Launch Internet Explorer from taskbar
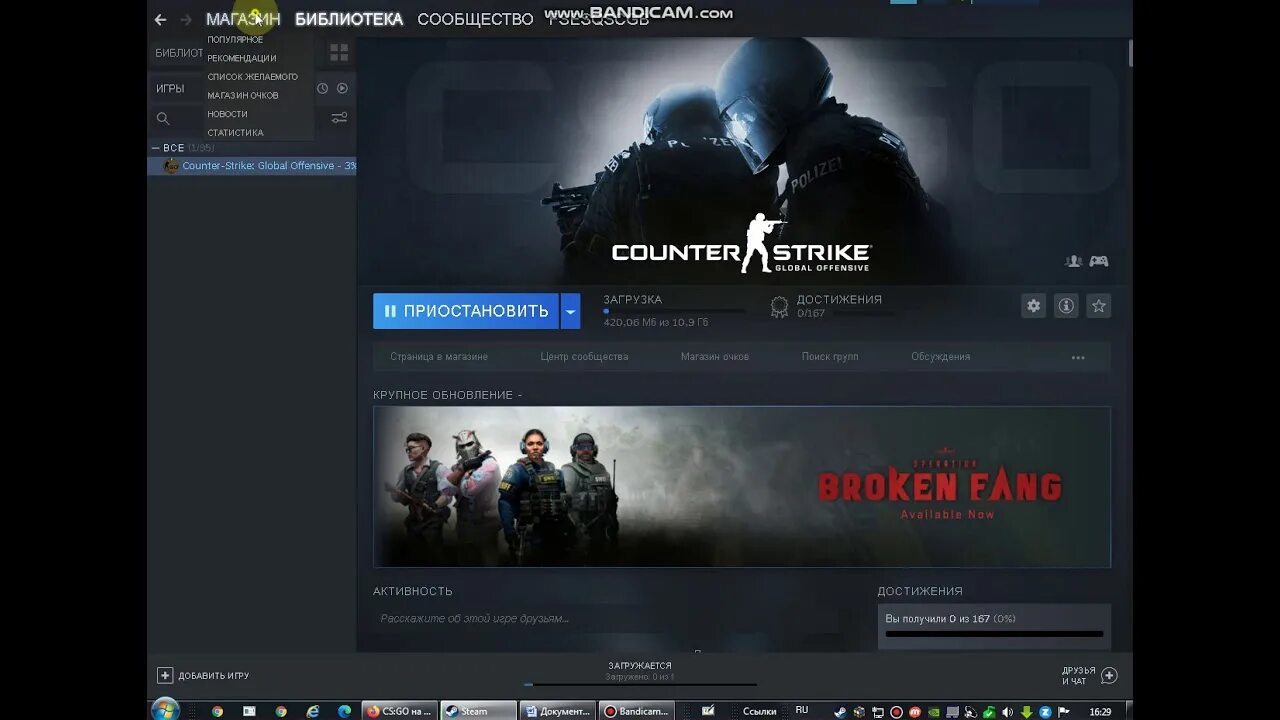The height and width of the screenshot is (720, 1280). [313, 711]
